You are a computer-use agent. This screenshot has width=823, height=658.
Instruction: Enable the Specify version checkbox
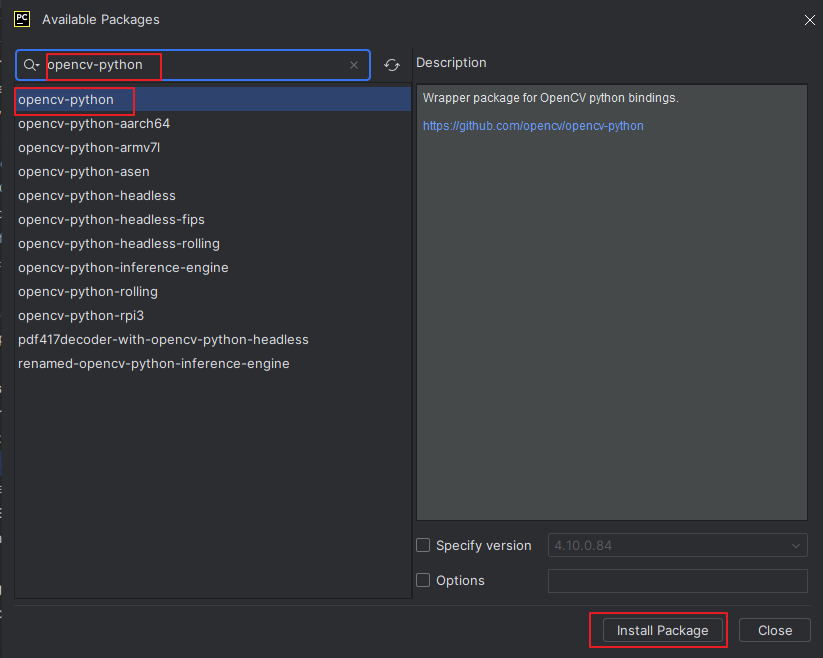tap(423, 545)
